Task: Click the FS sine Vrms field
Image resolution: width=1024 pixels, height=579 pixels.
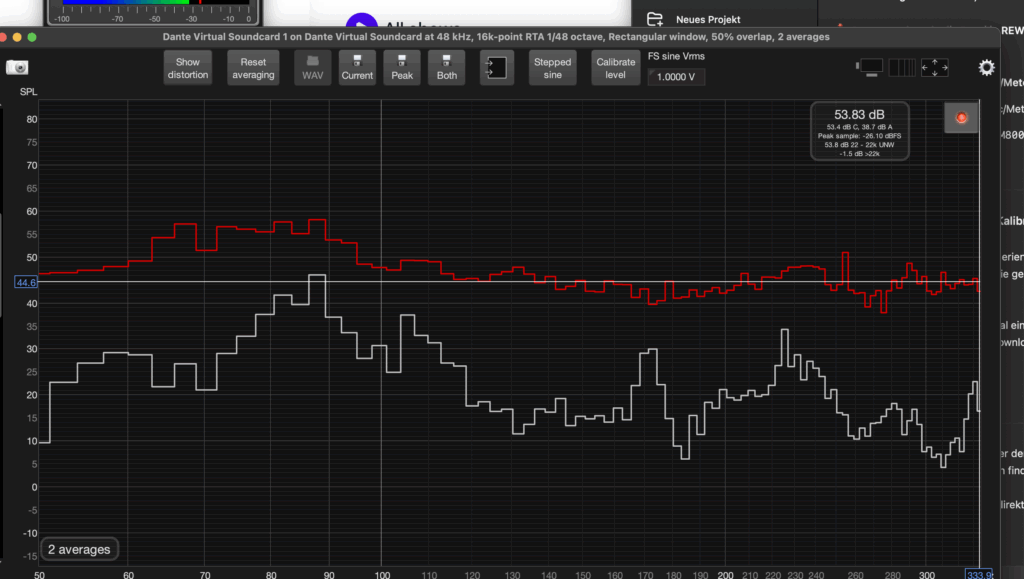Action: (x=677, y=77)
